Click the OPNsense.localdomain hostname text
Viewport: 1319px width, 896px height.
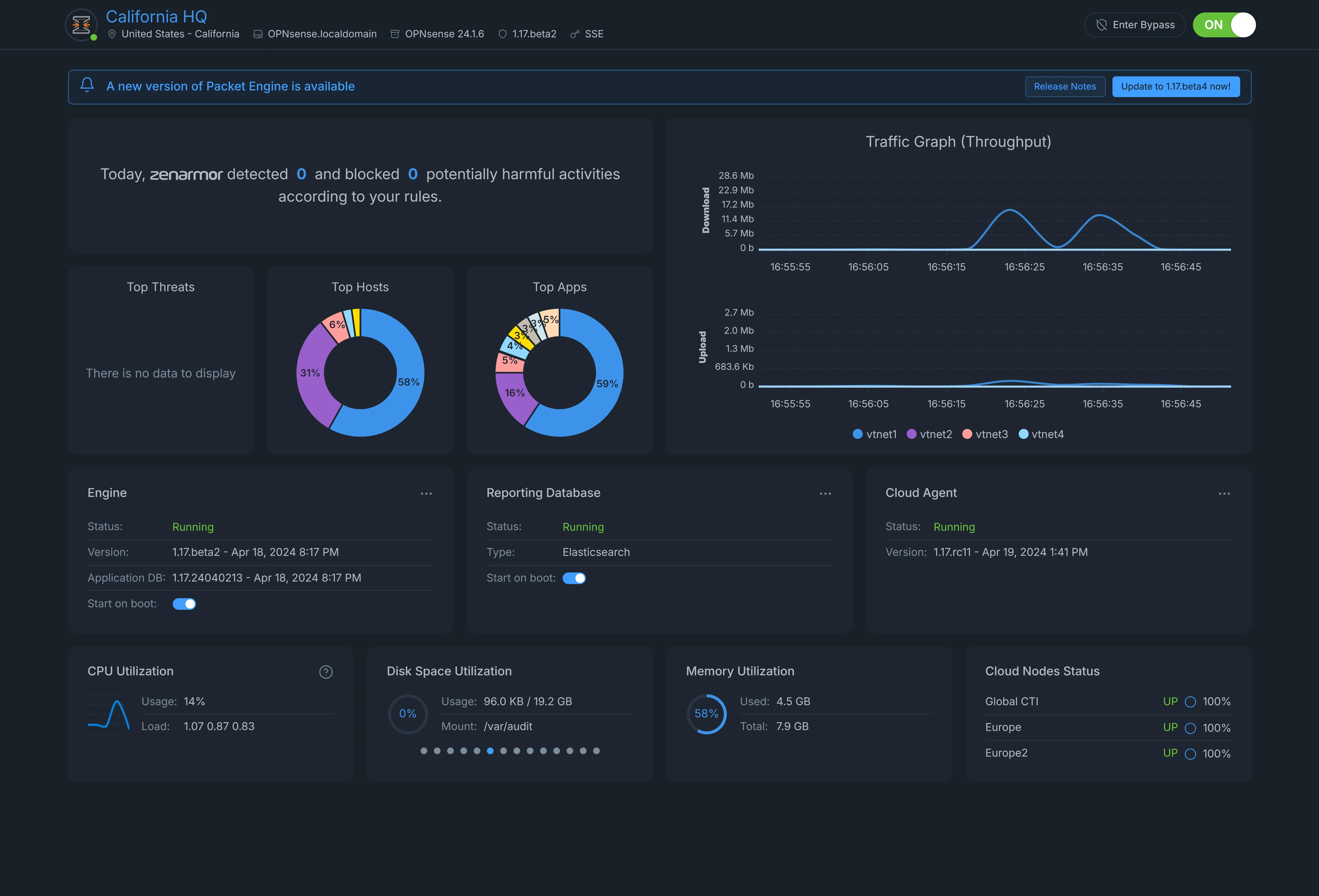(x=322, y=34)
